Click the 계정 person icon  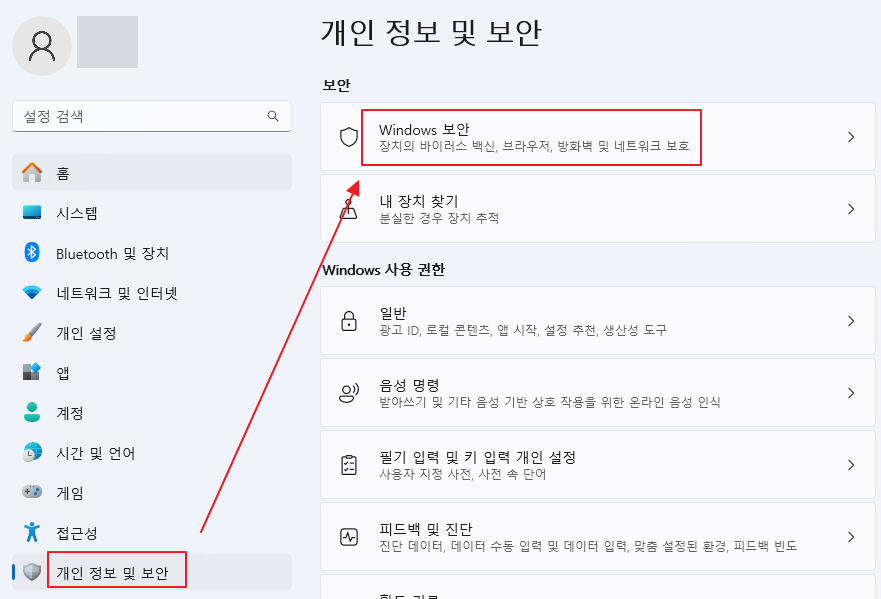coord(32,412)
